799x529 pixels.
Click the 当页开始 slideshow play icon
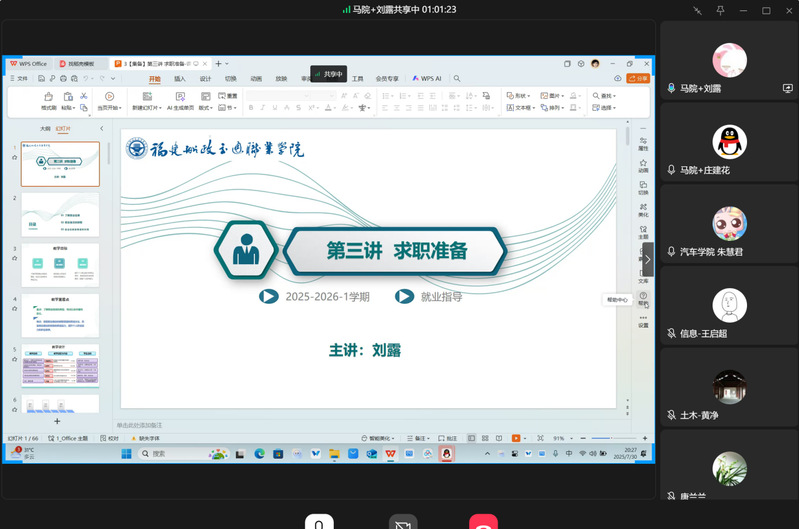109,97
